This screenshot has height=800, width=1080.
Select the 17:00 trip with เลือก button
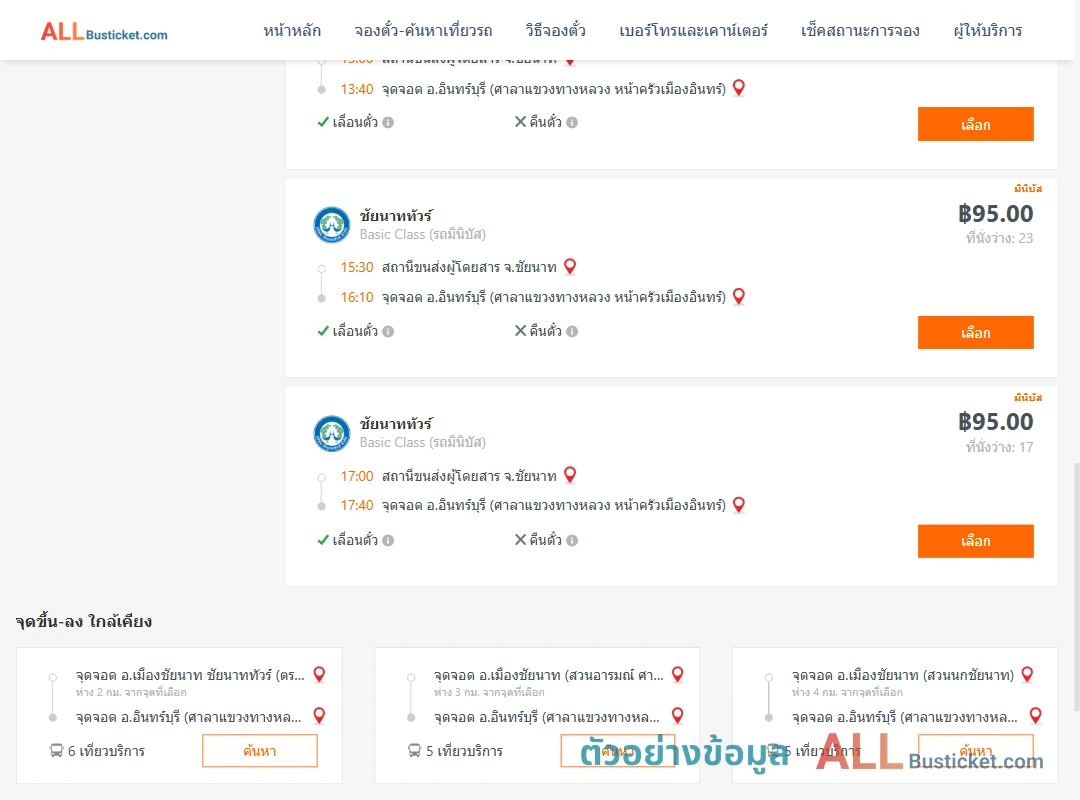tap(975, 541)
